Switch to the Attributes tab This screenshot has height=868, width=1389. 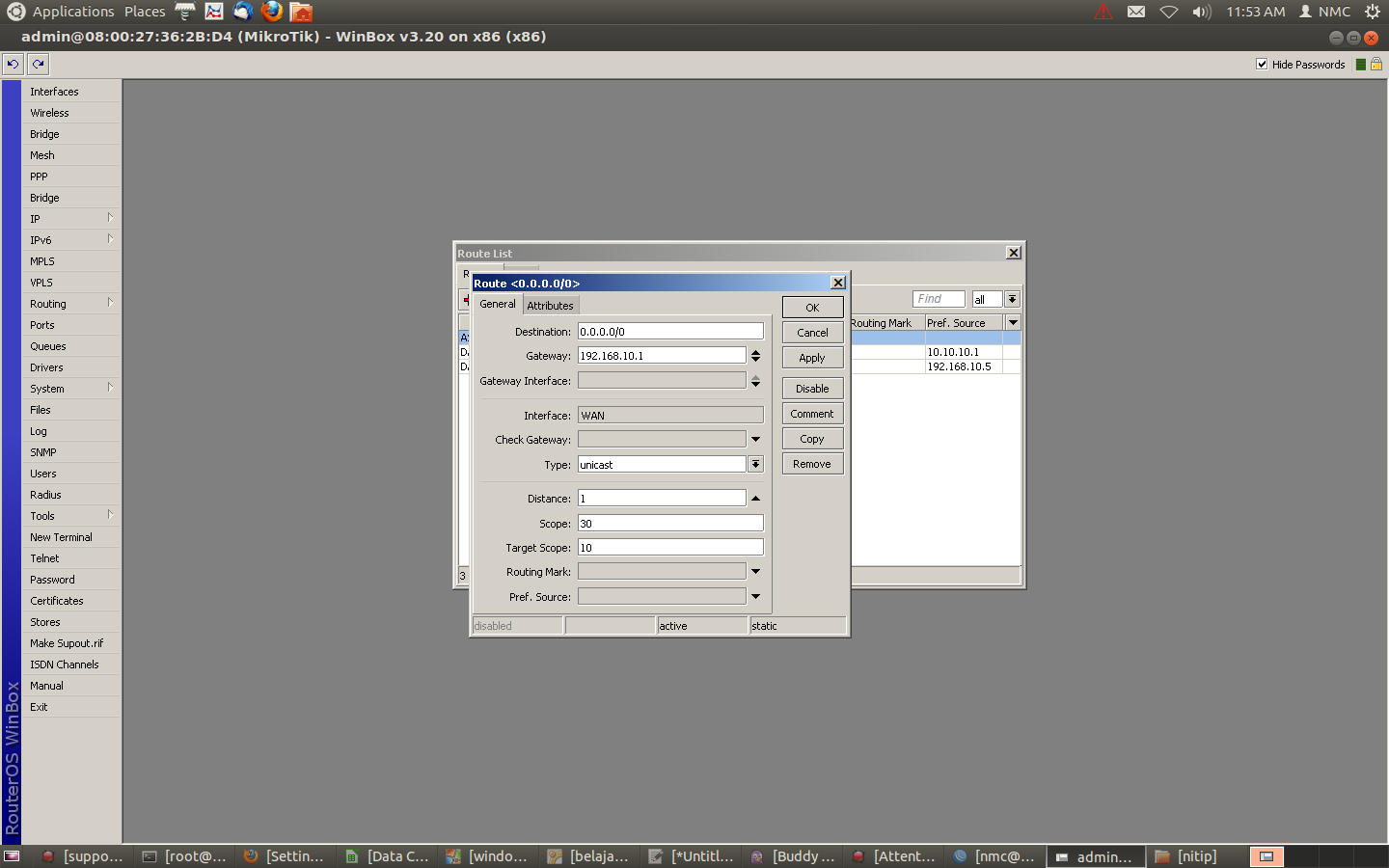click(x=550, y=306)
